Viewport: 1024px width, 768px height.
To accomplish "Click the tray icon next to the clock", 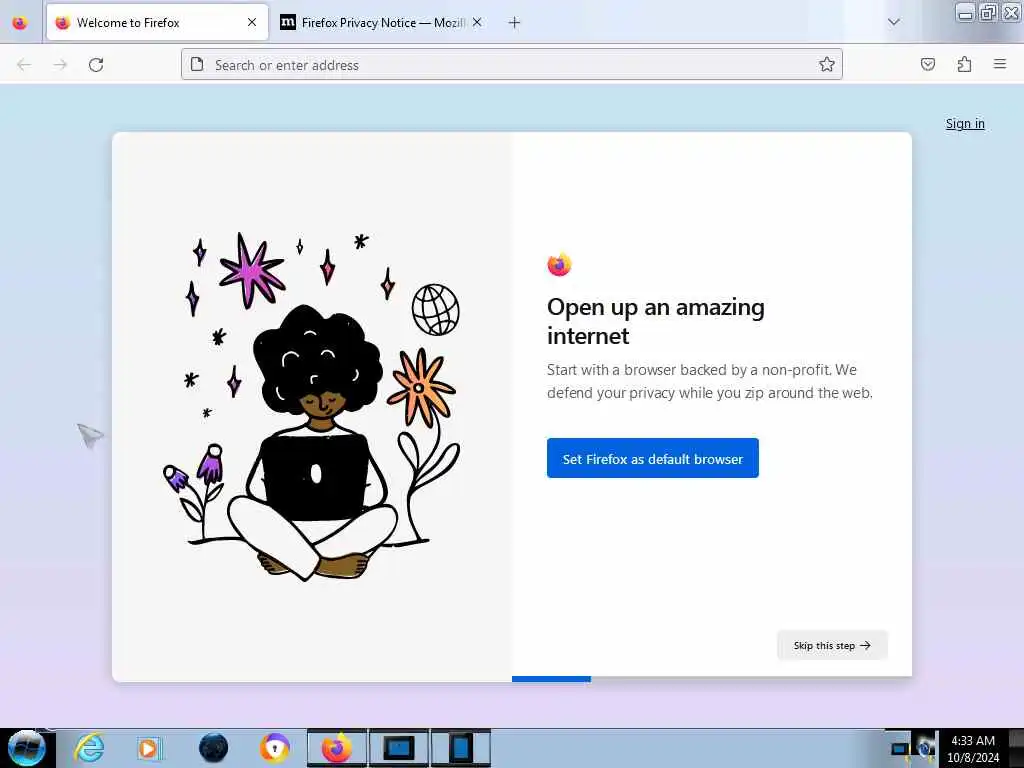I will [x=926, y=748].
